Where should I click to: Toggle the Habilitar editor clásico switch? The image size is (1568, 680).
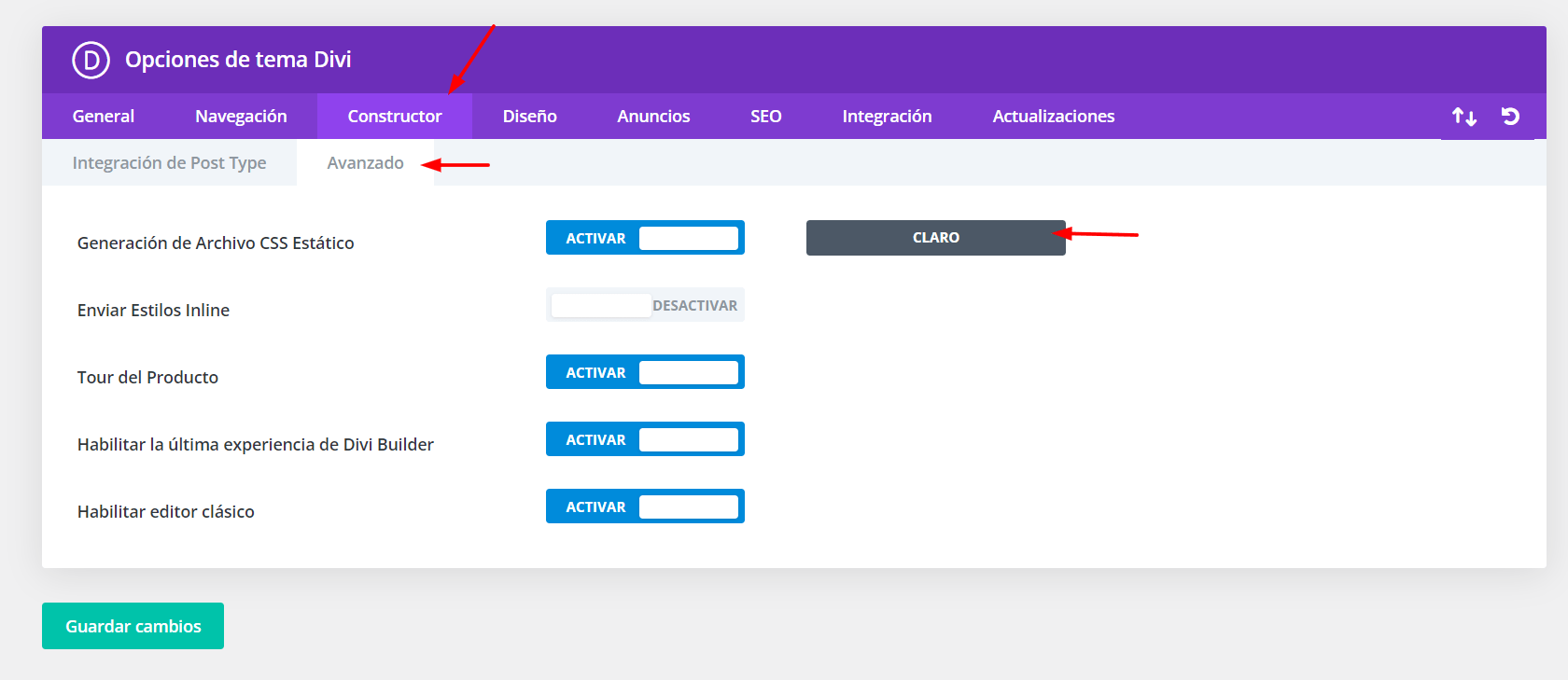(645, 507)
